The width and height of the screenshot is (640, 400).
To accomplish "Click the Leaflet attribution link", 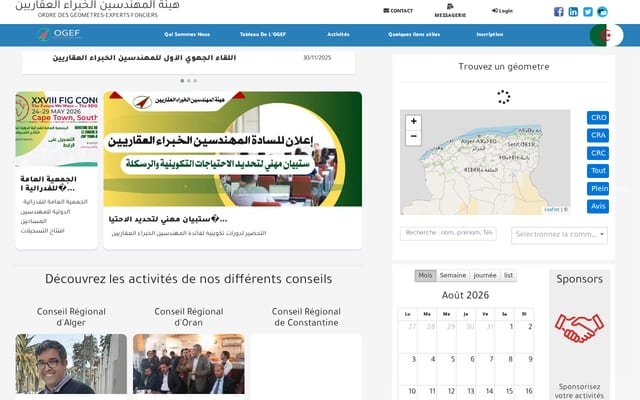I will pyautogui.click(x=551, y=209).
